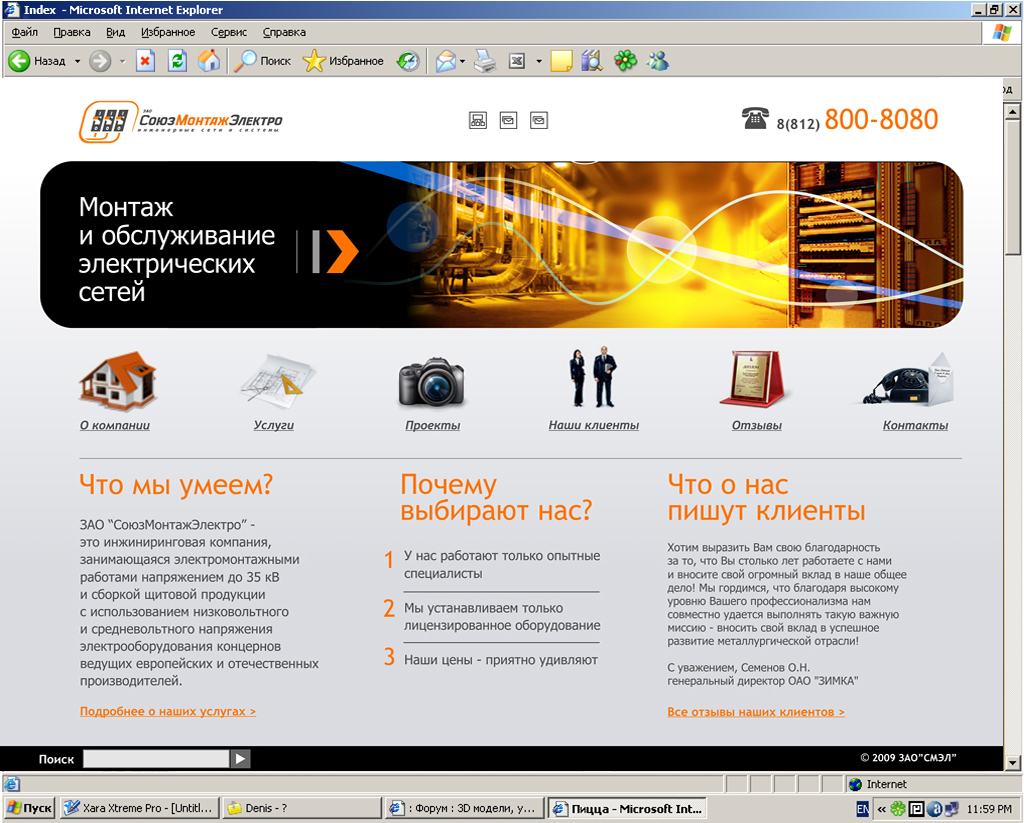
Task: Click the page's vertical scrollbar thumb
Action: [x=1012, y=180]
